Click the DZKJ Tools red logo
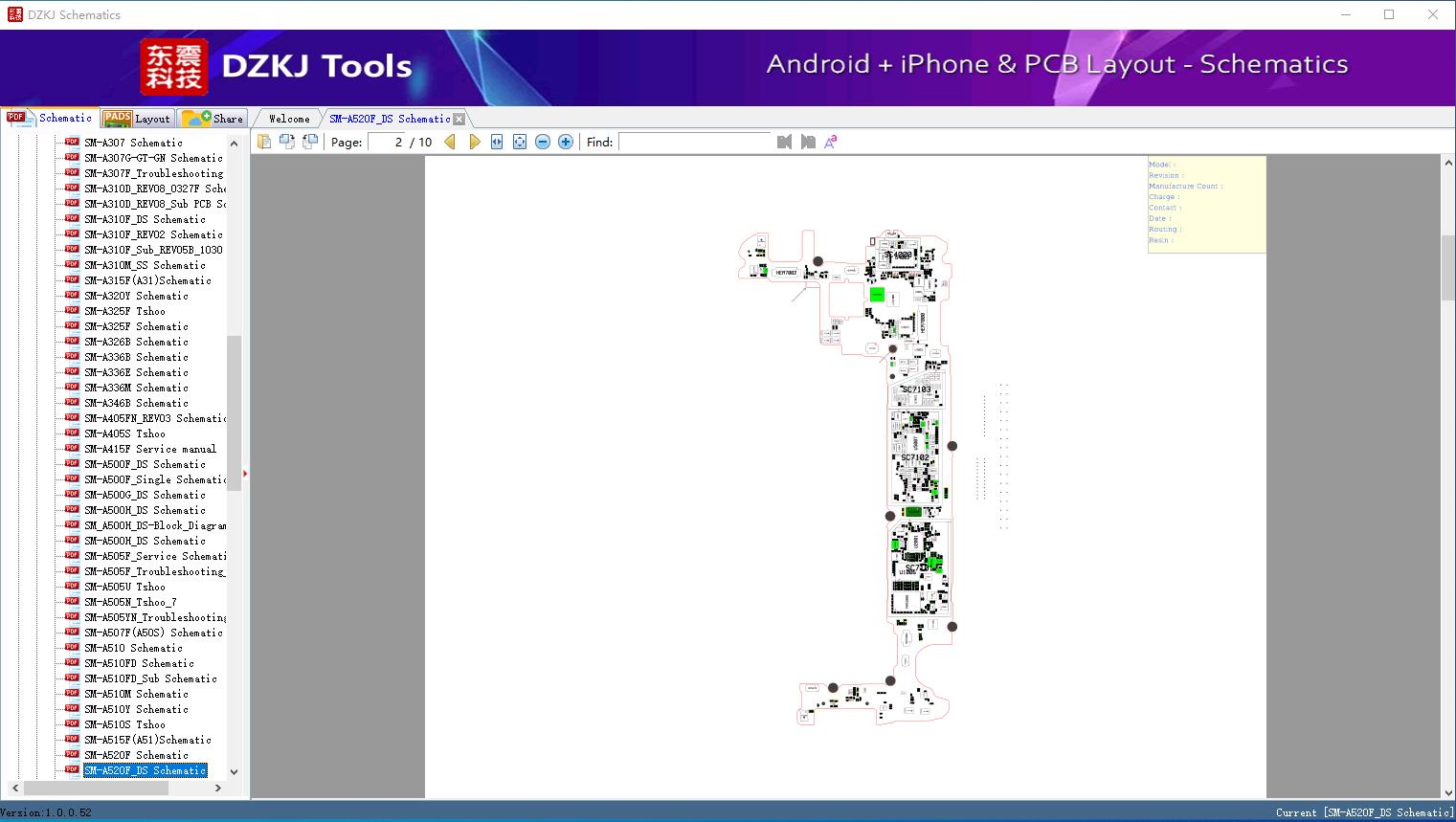1456x822 pixels. click(x=174, y=67)
